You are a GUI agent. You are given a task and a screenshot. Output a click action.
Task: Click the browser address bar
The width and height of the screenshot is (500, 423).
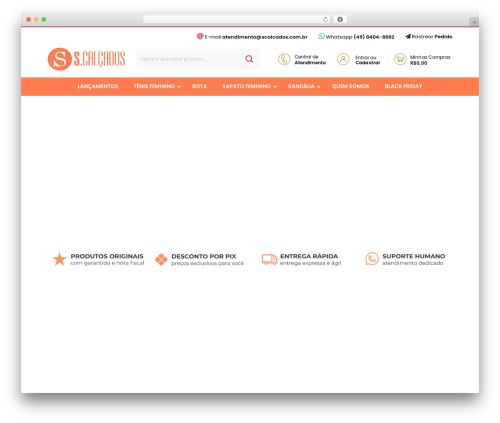(237, 19)
